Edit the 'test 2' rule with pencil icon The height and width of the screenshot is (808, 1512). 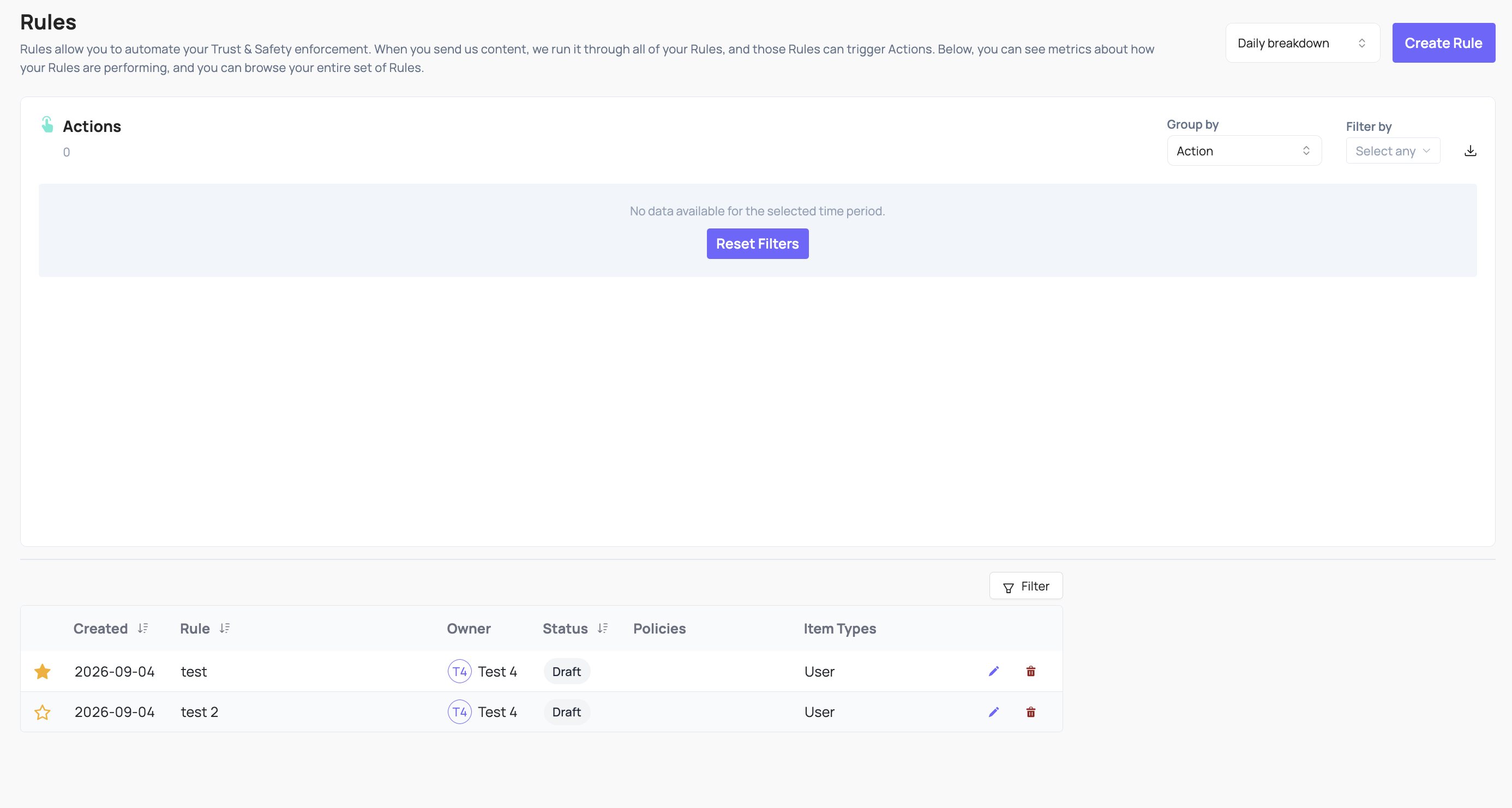[x=994, y=711]
